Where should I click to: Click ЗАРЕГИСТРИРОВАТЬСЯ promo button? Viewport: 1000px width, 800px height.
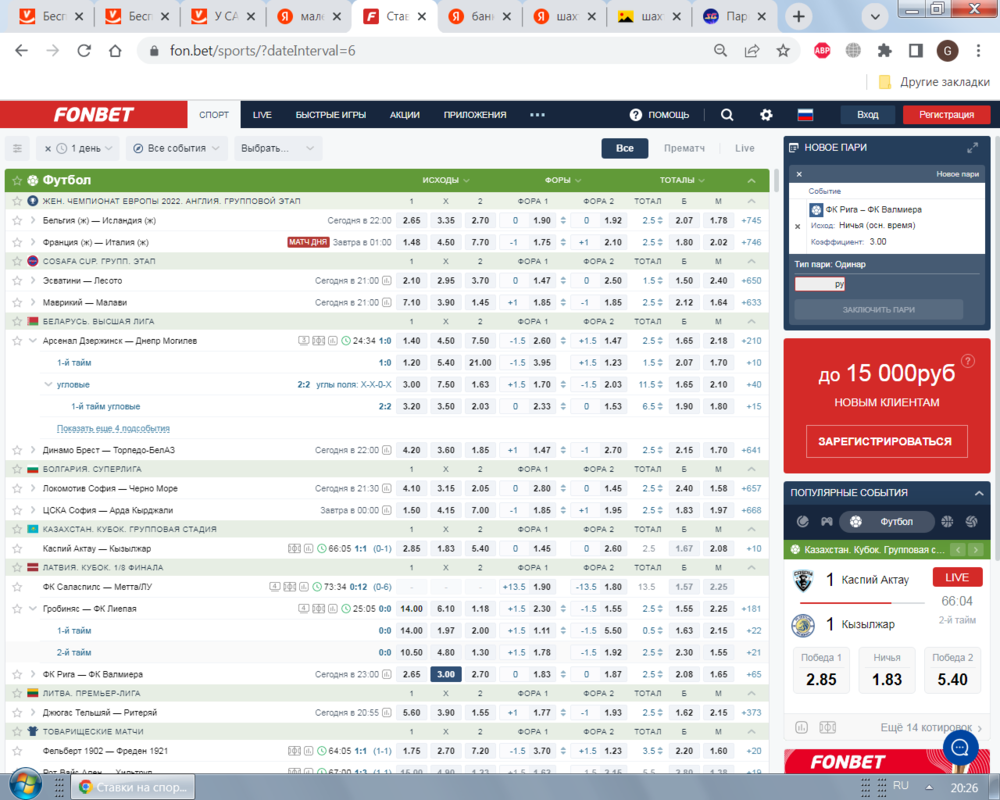[886, 441]
